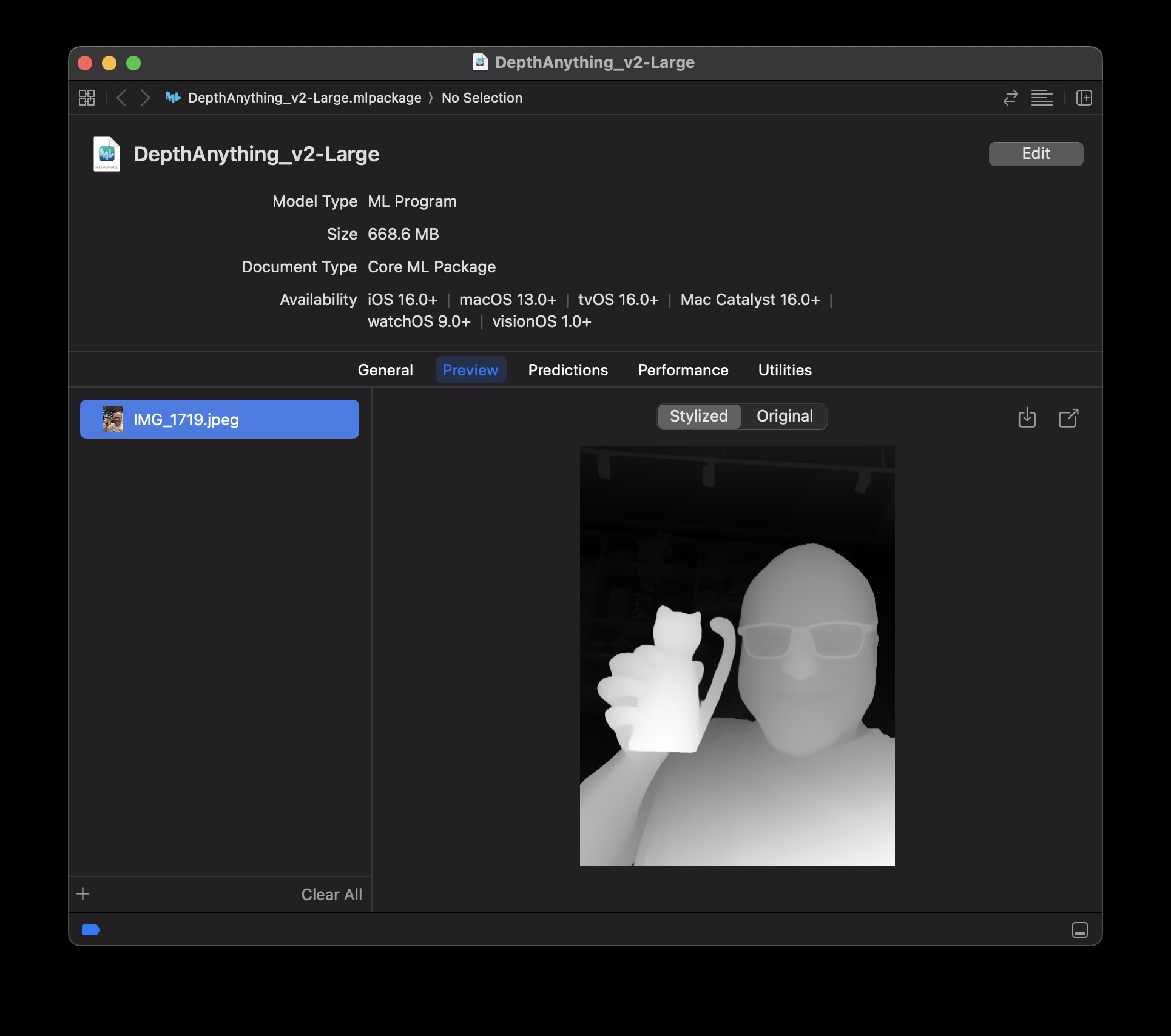Image resolution: width=1171 pixels, height=1036 pixels.
Task: Clear All preview images
Action: [x=331, y=893]
